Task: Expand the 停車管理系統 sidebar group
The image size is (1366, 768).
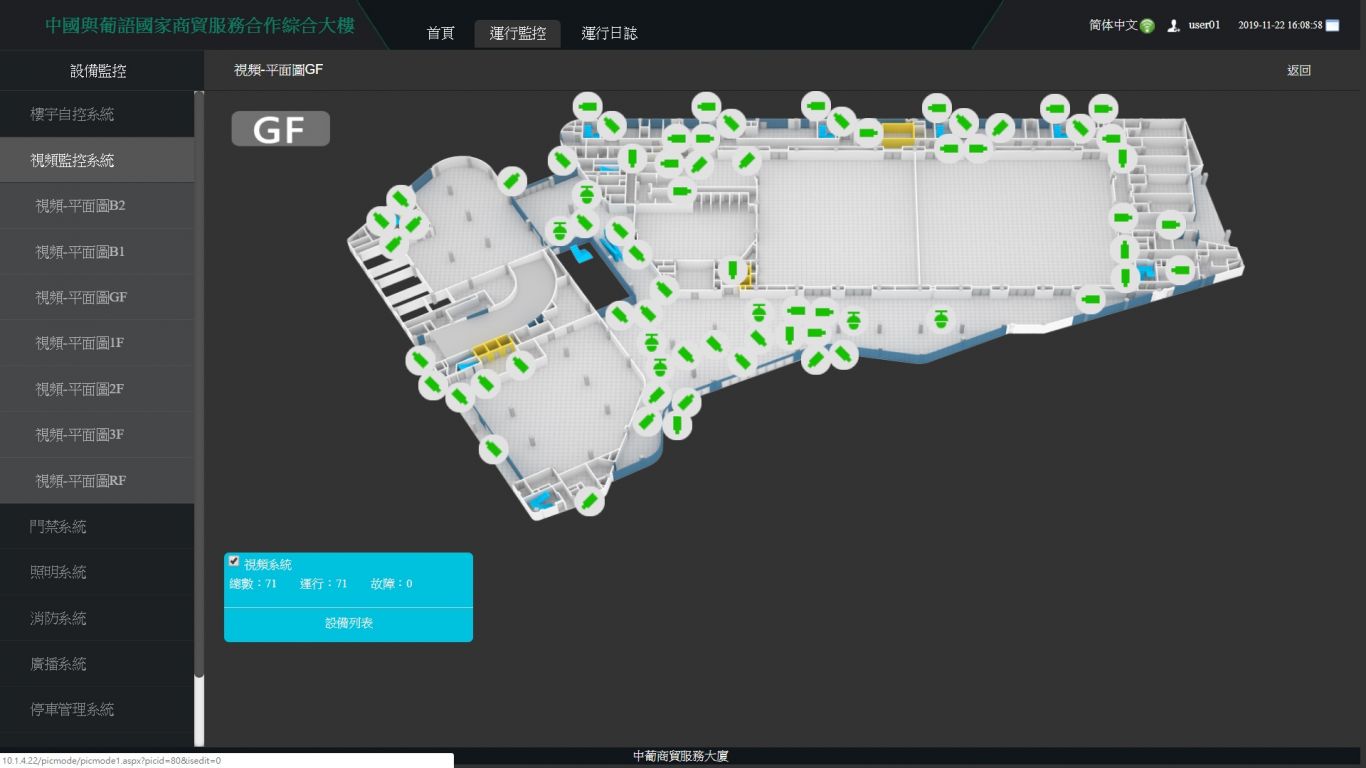Action: [97, 710]
